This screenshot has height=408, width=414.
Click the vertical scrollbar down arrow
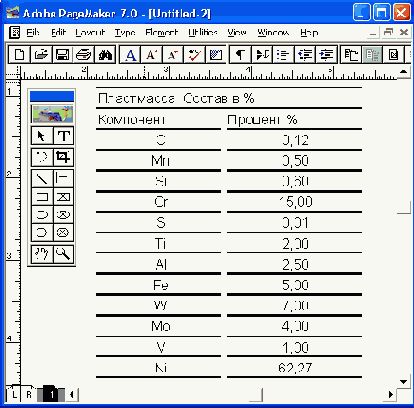click(404, 382)
